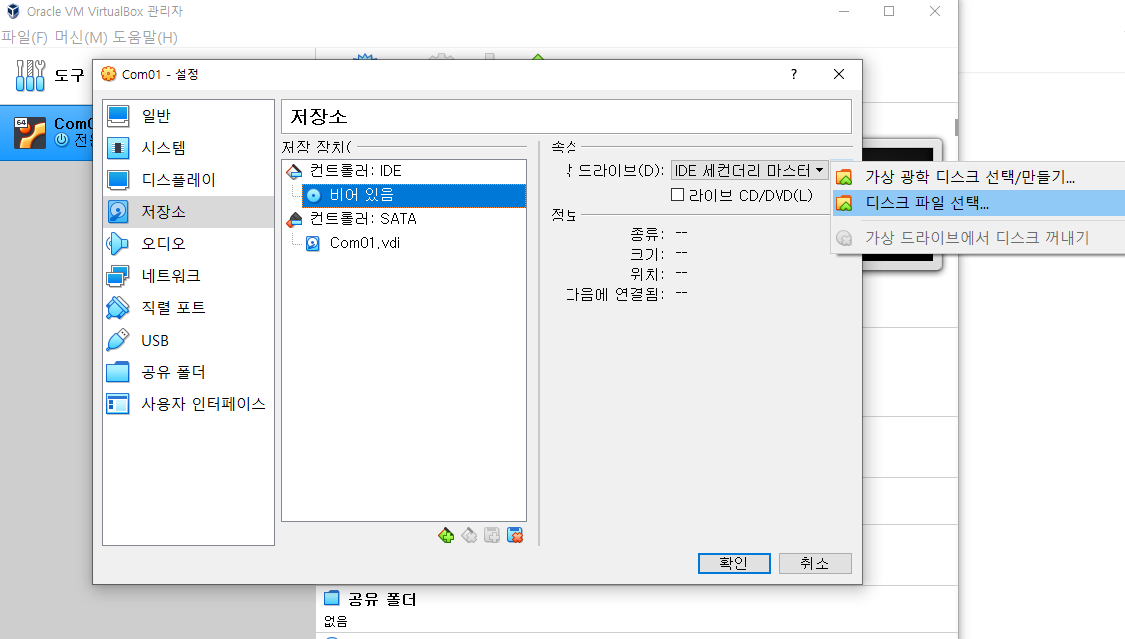Click the 디스플레이 screen icon in the sidebar
This screenshot has height=639, width=1125.
point(118,179)
